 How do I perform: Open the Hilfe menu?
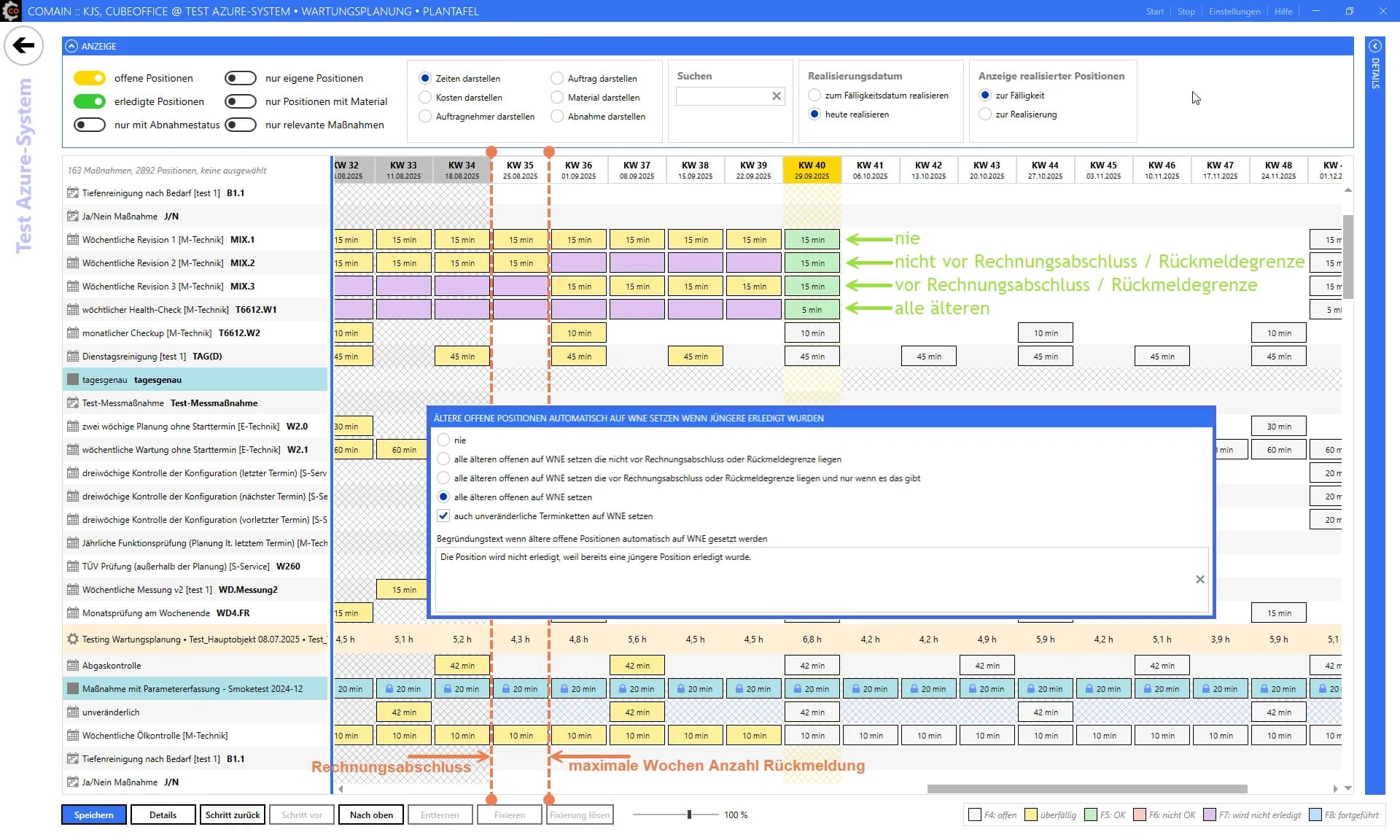point(1283,11)
